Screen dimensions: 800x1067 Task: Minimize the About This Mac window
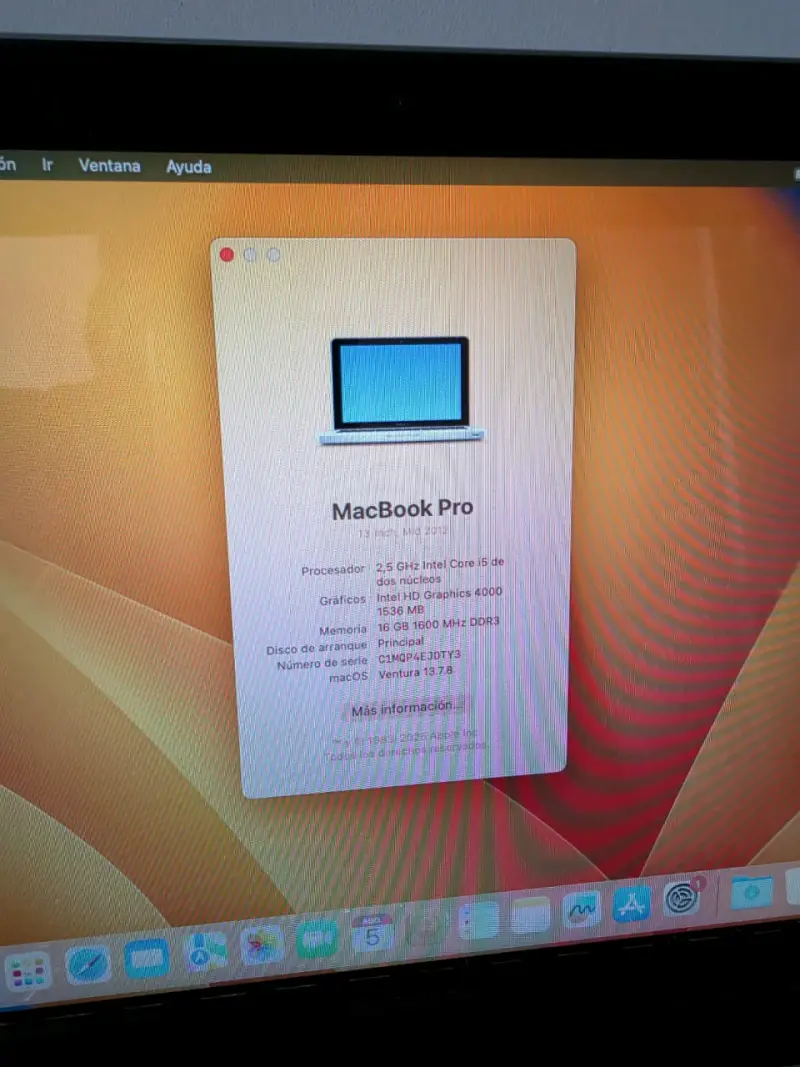(250, 255)
